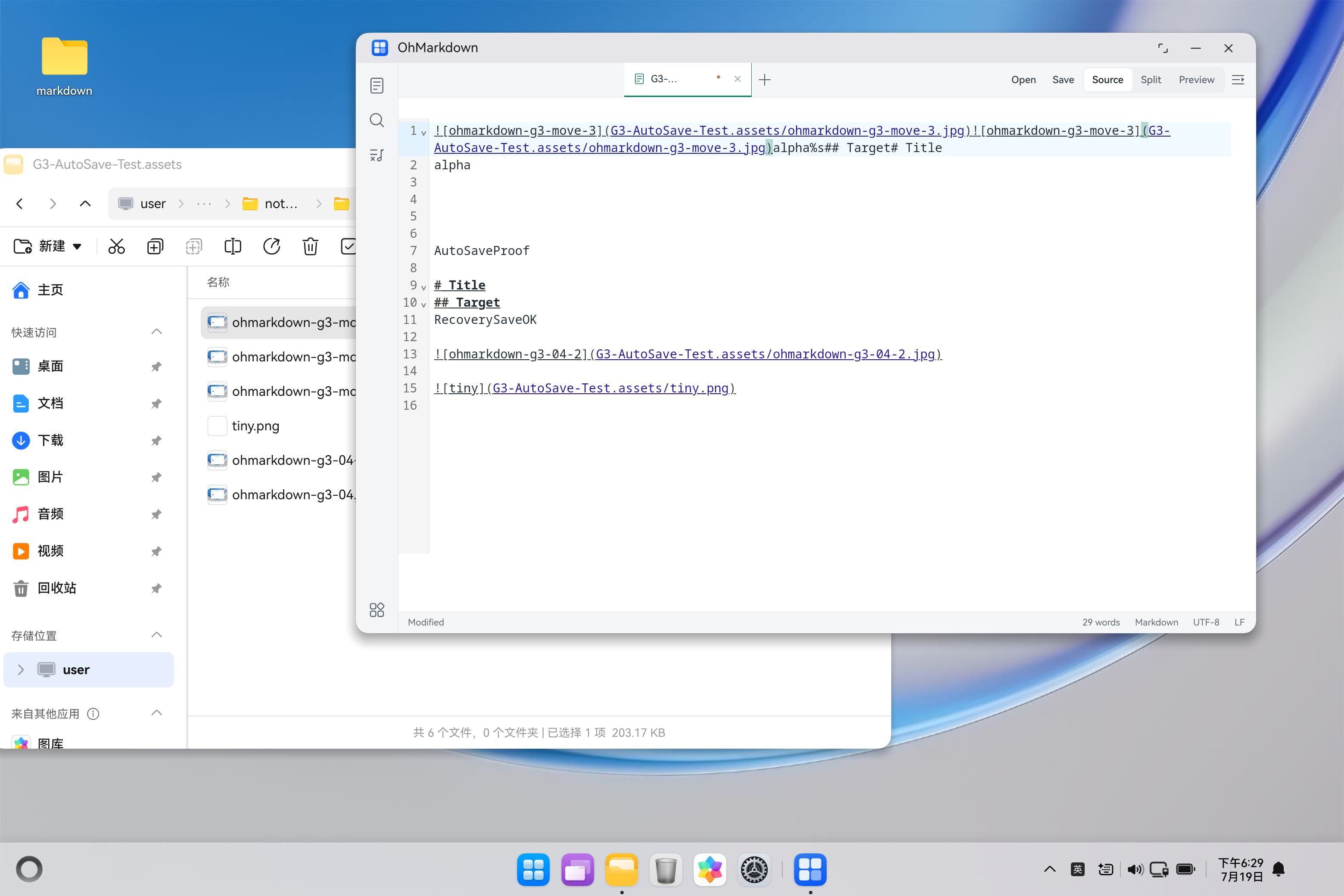Open the outline panel icon in OhMarkdown sidebar
Screen dimensions: 1344x896
pos(376,155)
